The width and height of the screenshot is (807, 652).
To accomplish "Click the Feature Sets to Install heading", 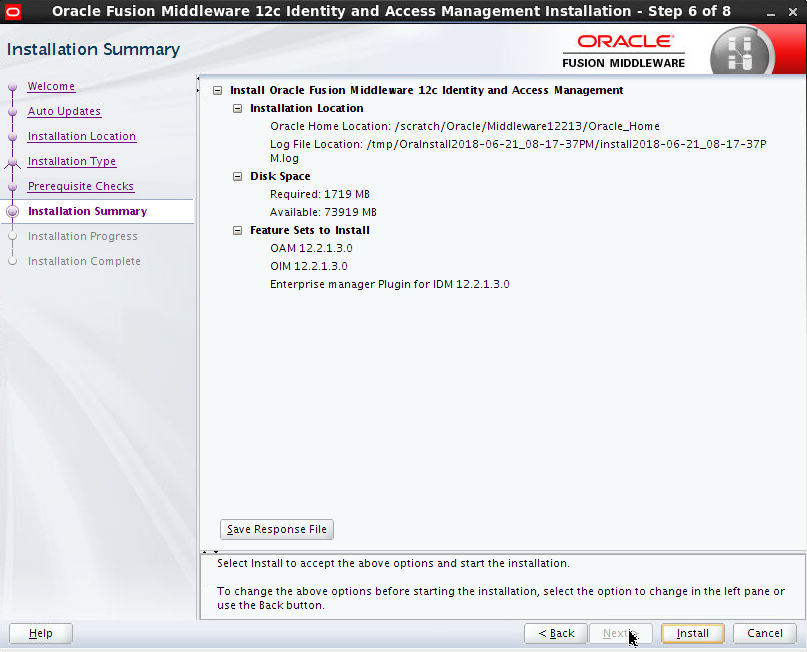I will point(310,231).
